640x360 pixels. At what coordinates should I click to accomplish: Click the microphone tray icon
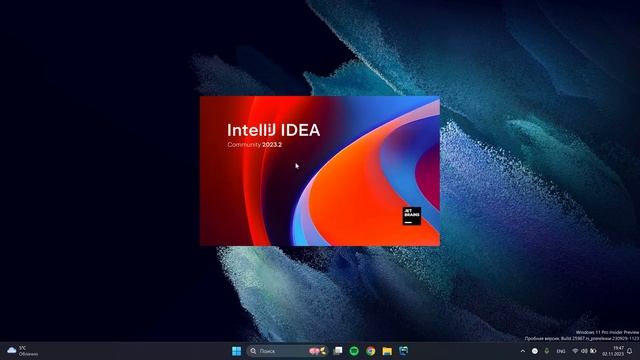tap(547, 351)
